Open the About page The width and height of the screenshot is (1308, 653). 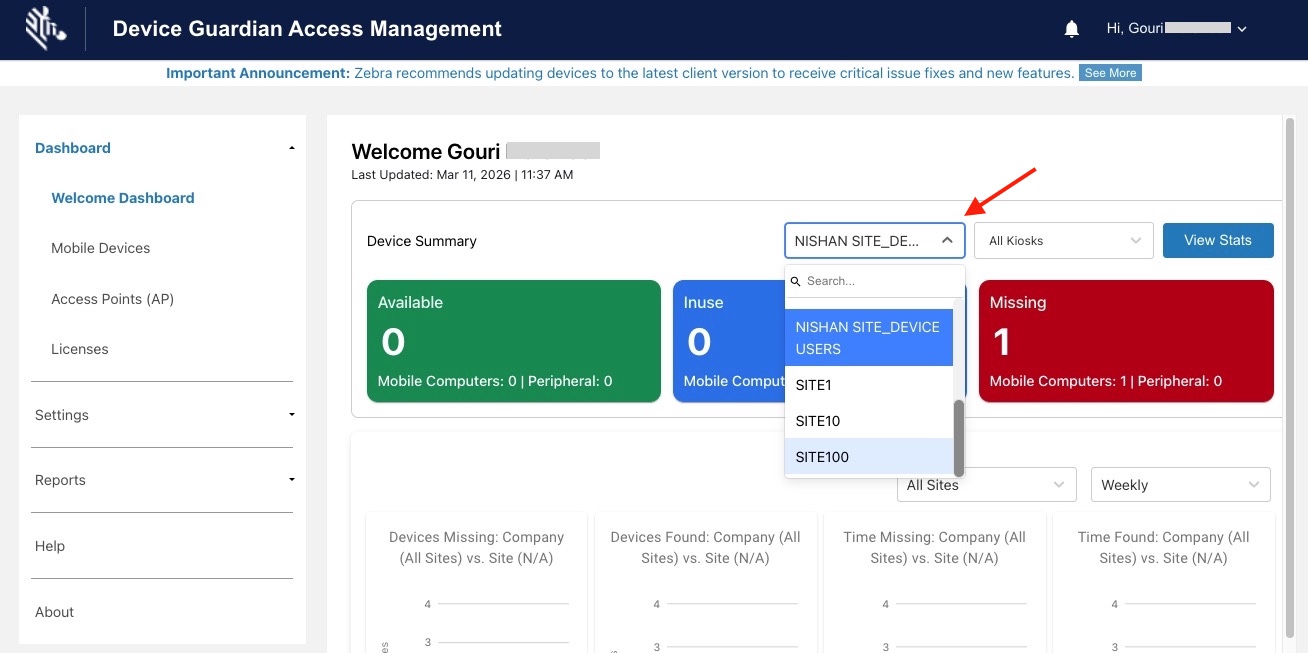click(55, 612)
